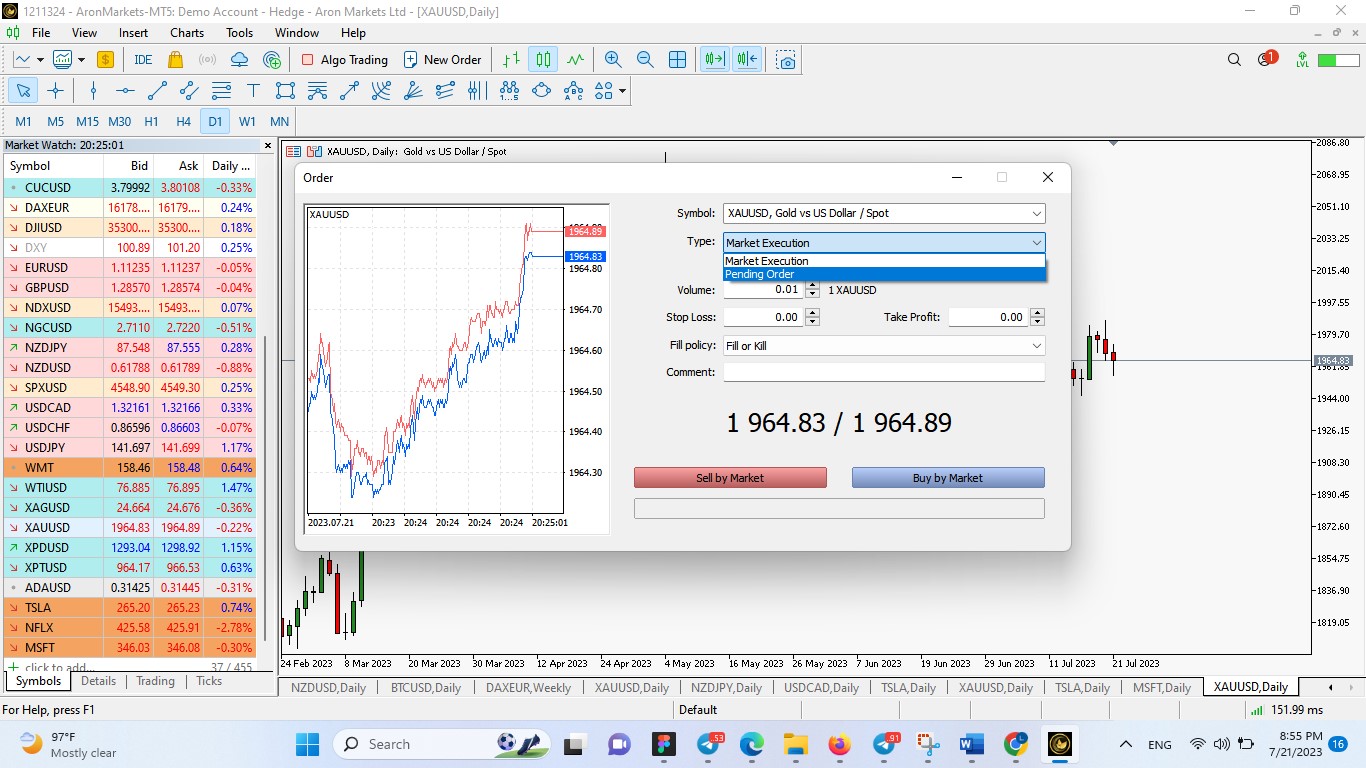This screenshot has width=1366, height=768.
Task: Click the Take Profit value field
Action: 989,317
